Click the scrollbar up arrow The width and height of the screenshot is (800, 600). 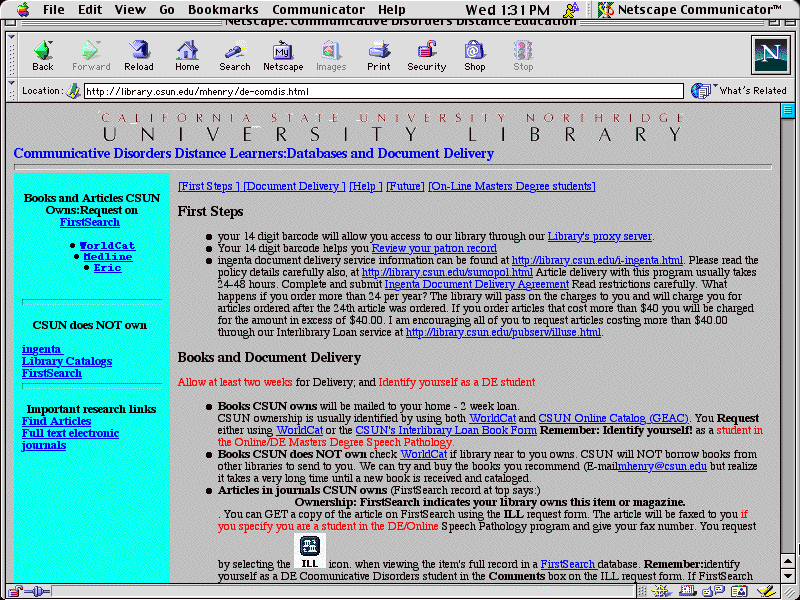coord(788,561)
